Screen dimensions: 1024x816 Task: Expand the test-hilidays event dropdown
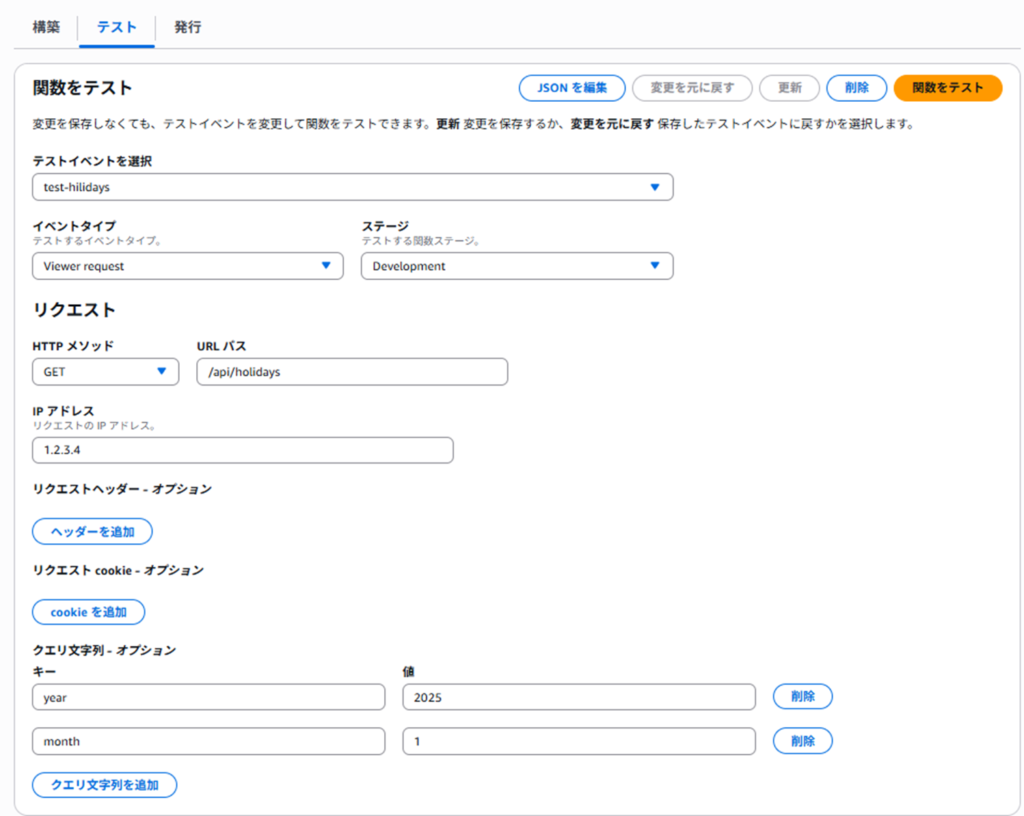(x=352, y=187)
